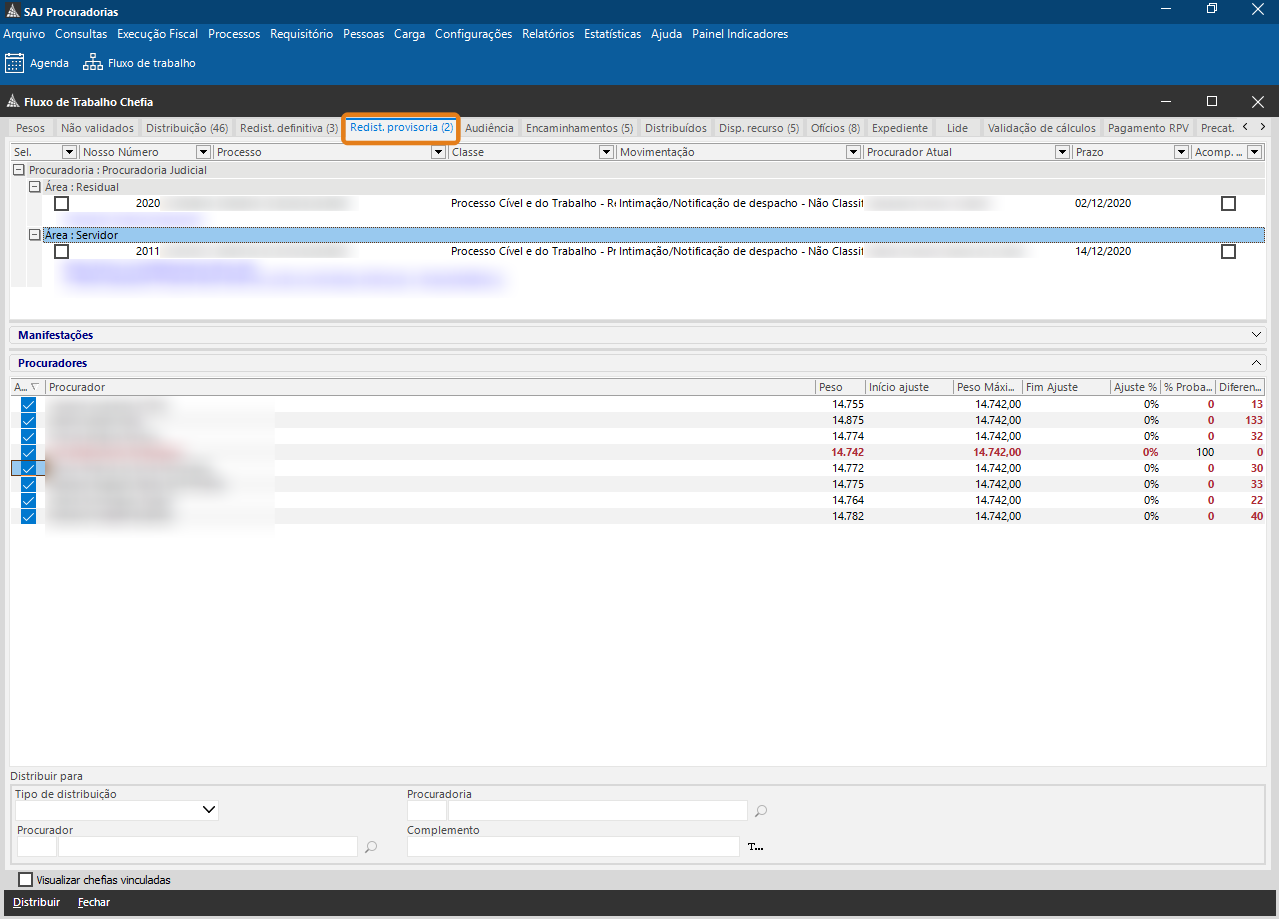This screenshot has height=919, width=1279.
Task: Check the 2011 process row checkbox
Action: [x=62, y=252]
